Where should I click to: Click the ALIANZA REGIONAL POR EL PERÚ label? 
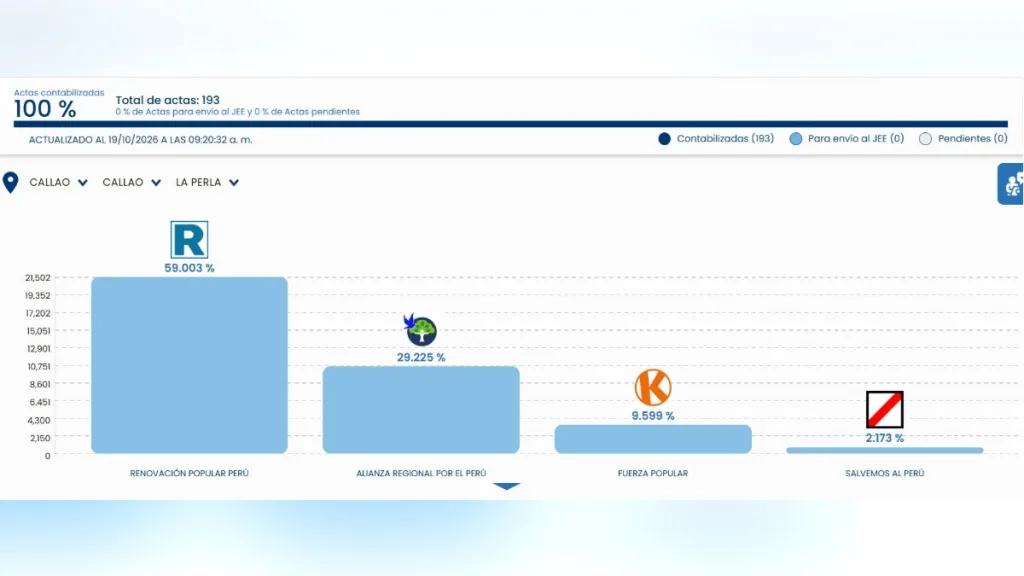tap(421, 473)
